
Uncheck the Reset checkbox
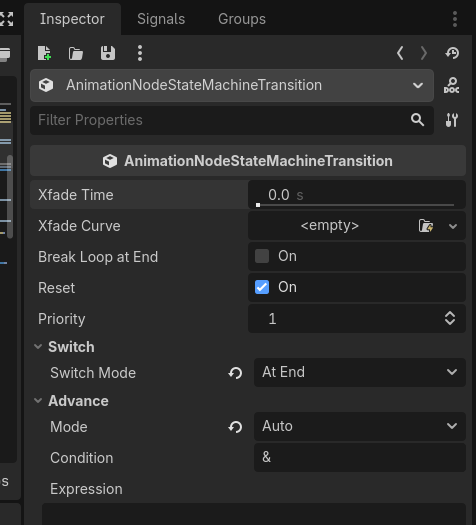point(262,287)
